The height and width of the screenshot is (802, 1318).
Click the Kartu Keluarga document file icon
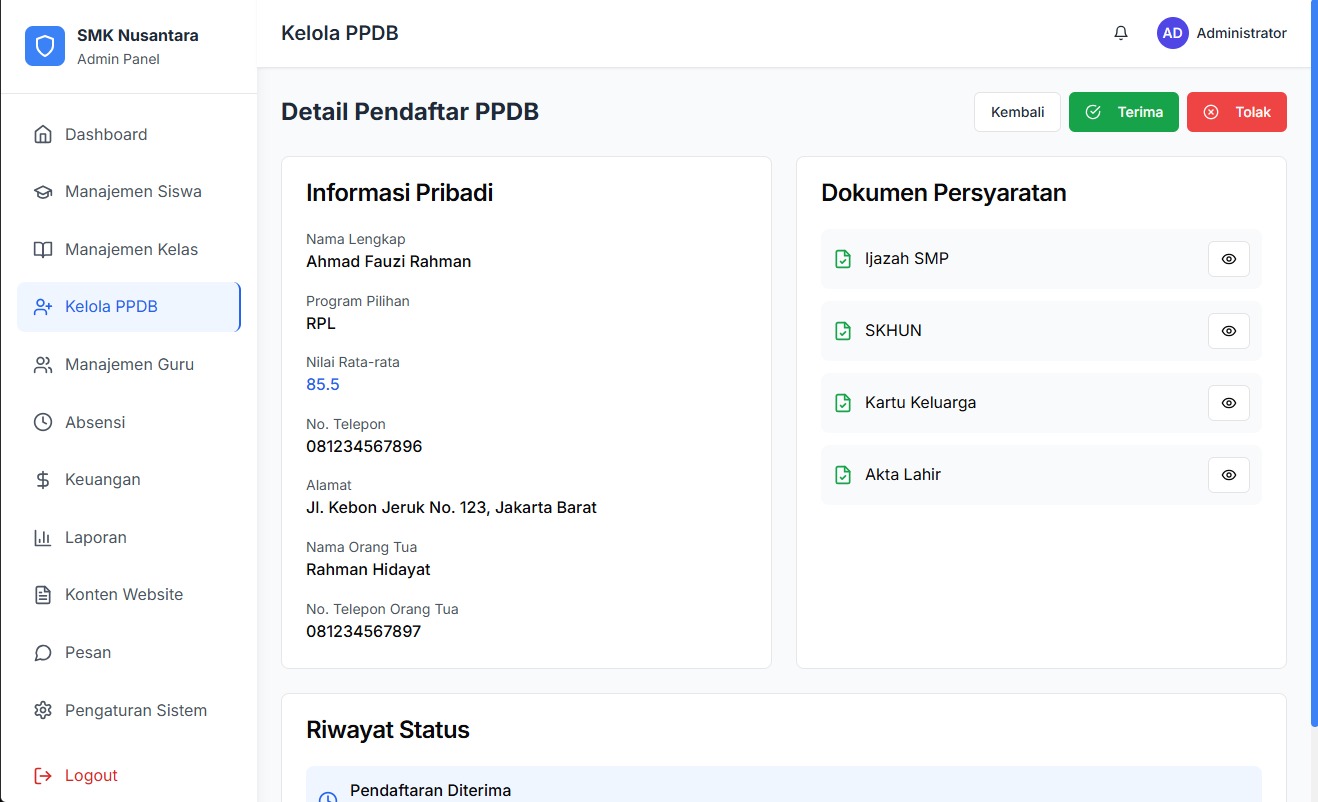[x=843, y=403]
